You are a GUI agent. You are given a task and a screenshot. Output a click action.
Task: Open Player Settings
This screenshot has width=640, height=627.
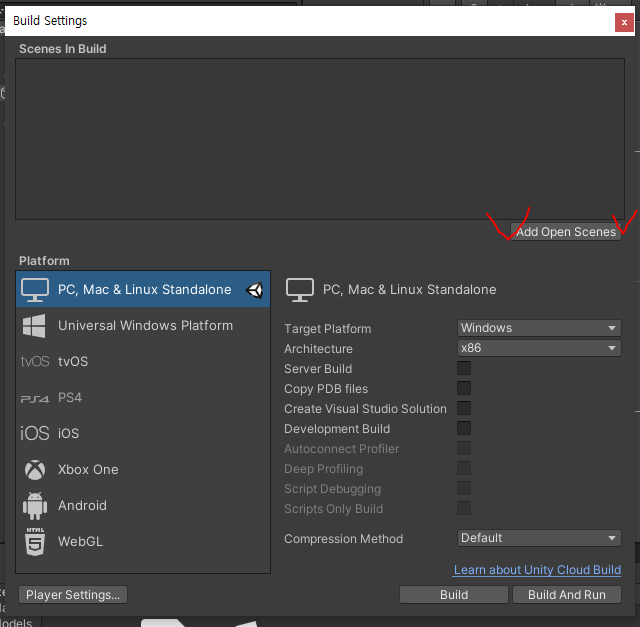73,595
